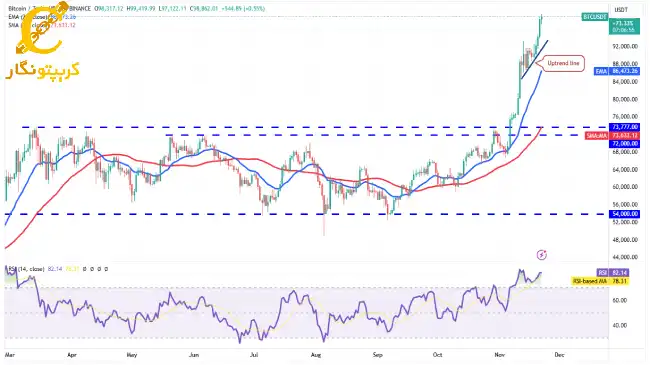Click the 80,000.00 price axis label
The image size is (650, 365).
point(624,99)
